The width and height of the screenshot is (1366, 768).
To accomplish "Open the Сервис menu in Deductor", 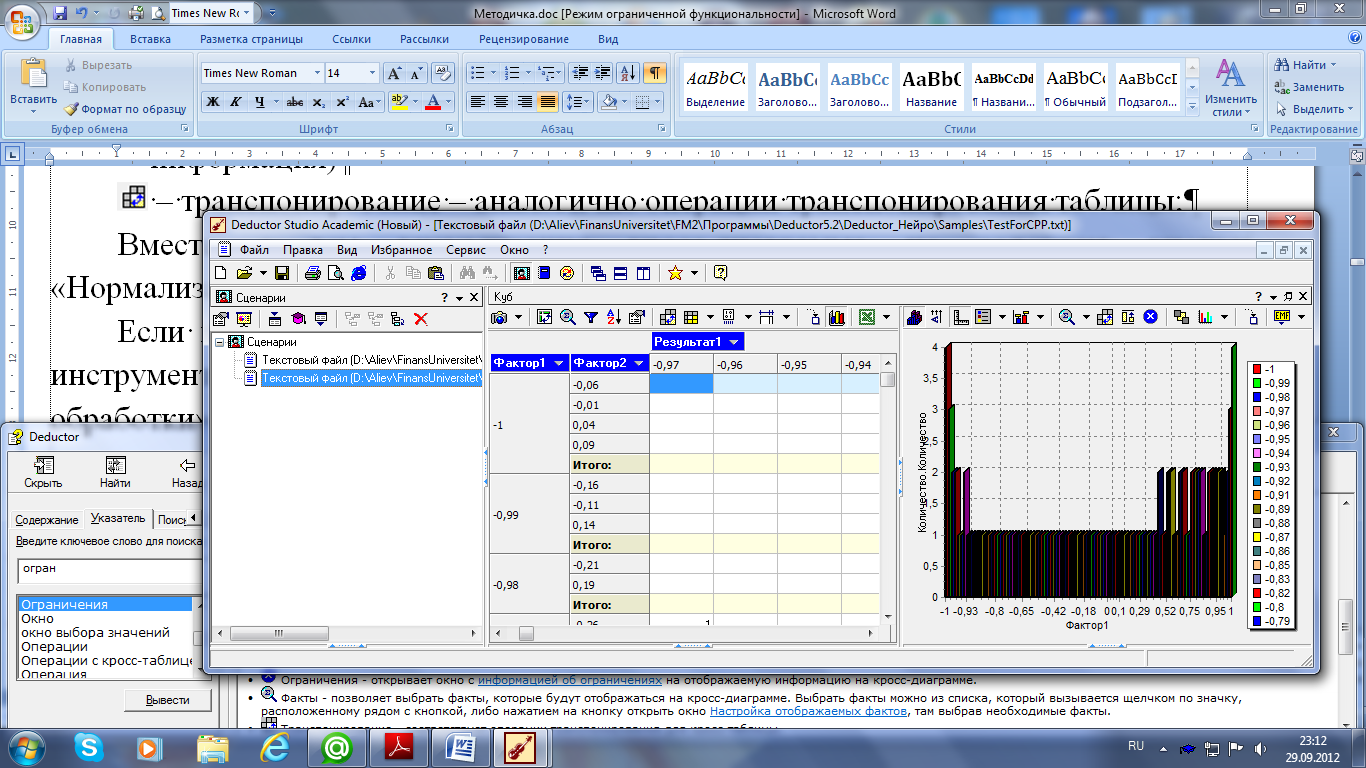I will point(466,250).
